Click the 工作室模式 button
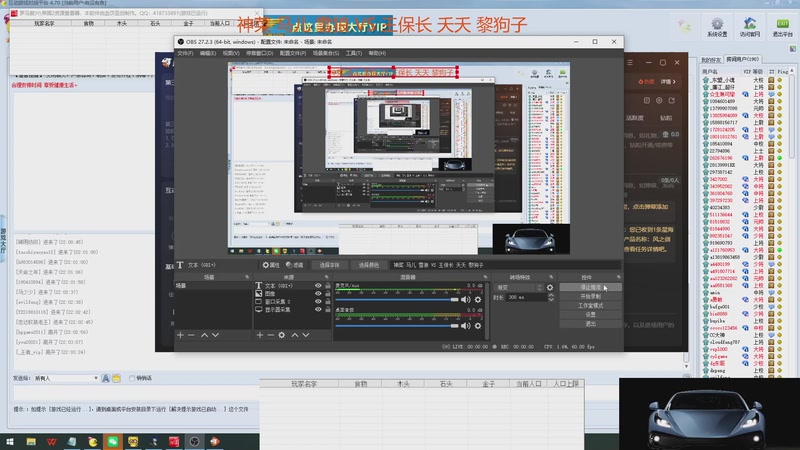The width and height of the screenshot is (800, 450). [590, 306]
